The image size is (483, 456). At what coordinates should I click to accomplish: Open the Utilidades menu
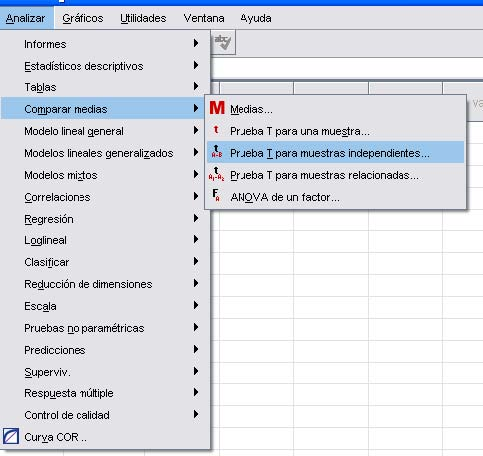point(143,18)
